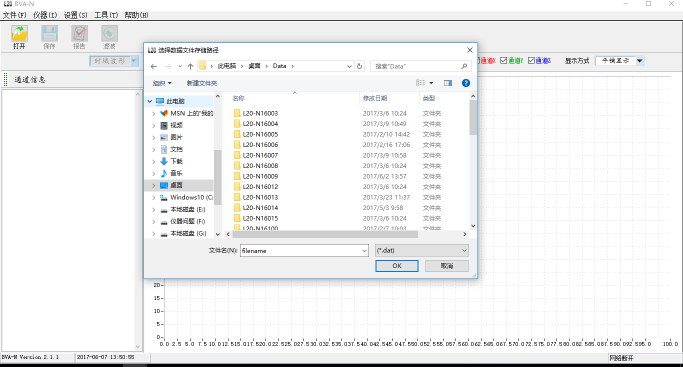Open the Organize (组织) dropdown

[x=162, y=83]
